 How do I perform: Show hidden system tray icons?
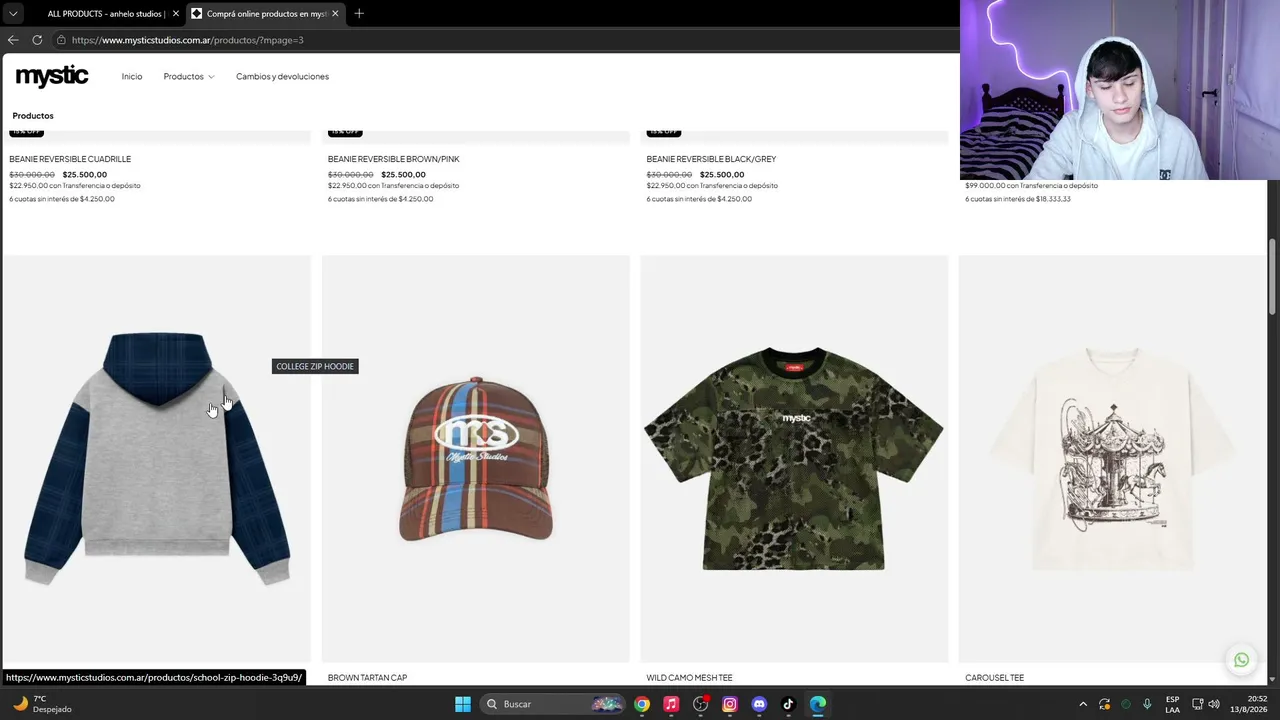(x=1083, y=704)
